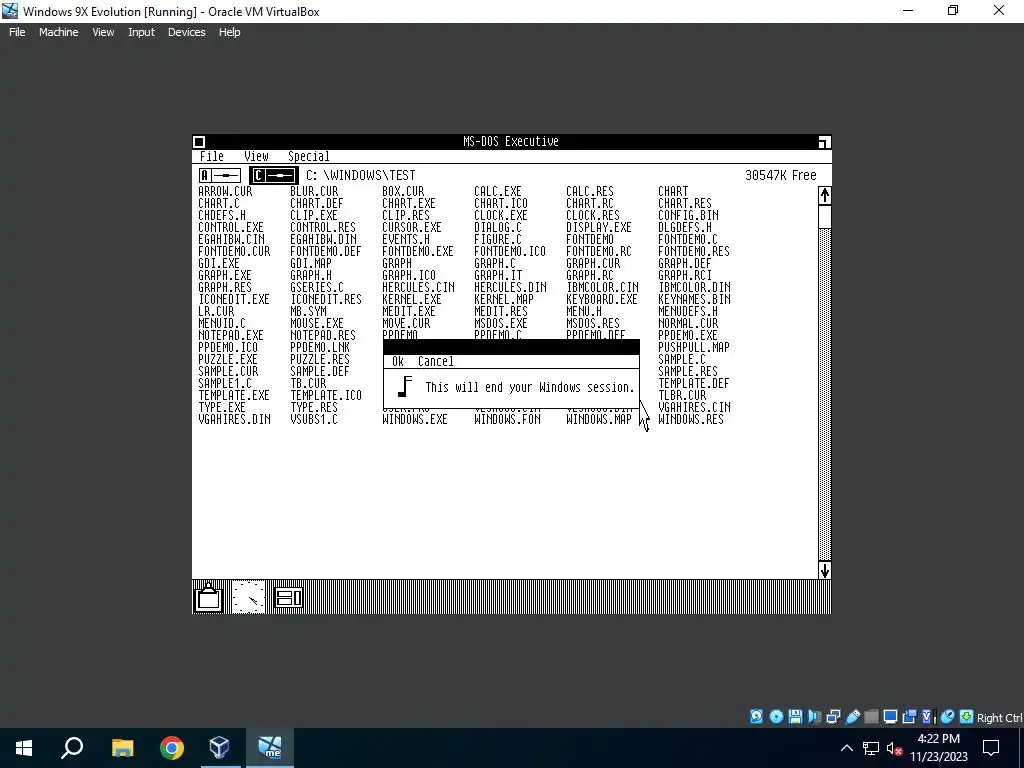Select file CONFIG.BIN
The width and height of the screenshot is (1024, 768).
pyautogui.click(x=688, y=216)
